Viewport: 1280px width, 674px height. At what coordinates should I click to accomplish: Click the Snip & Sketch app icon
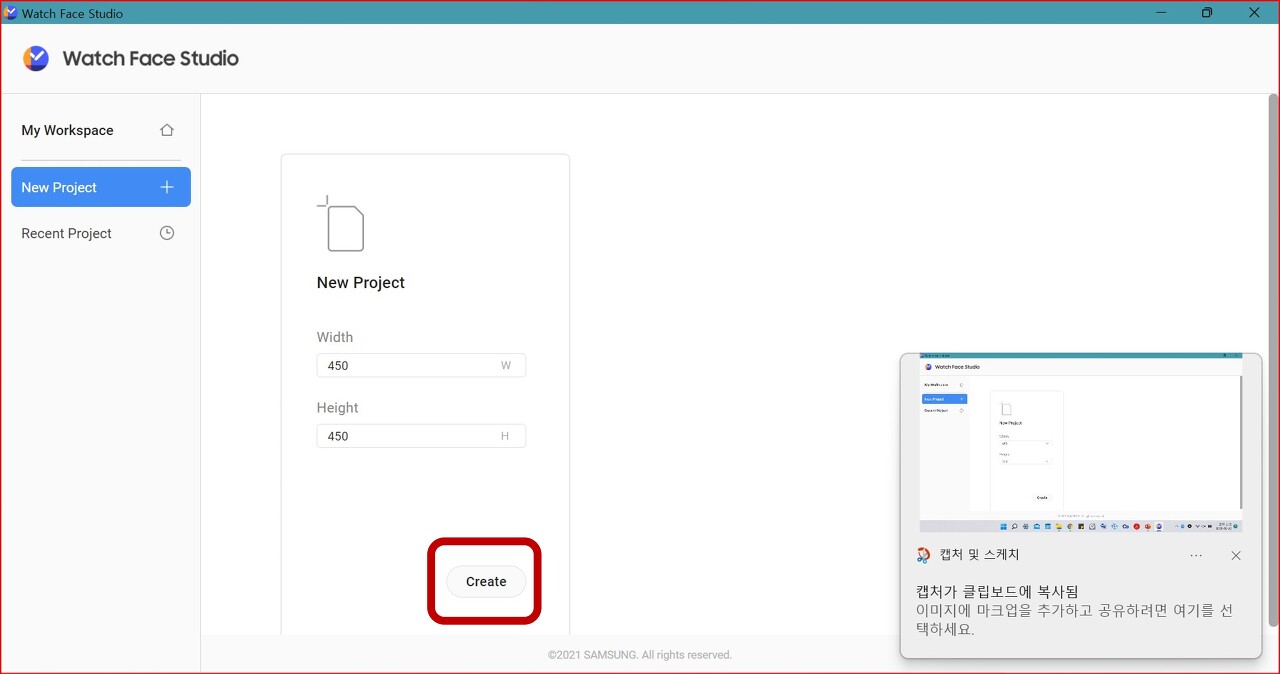point(923,555)
